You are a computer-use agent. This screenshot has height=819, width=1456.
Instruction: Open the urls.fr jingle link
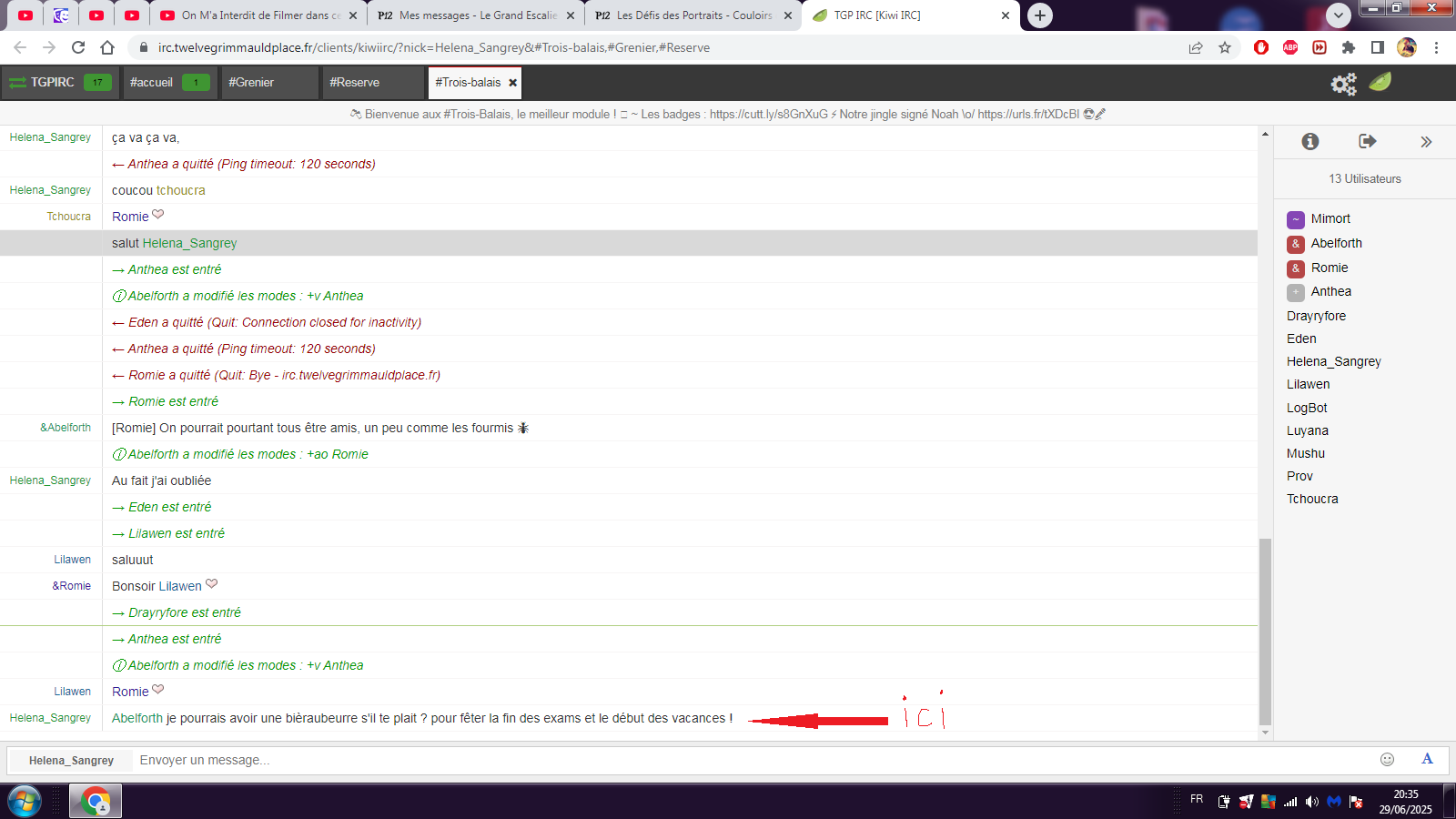[x=1028, y=115]
